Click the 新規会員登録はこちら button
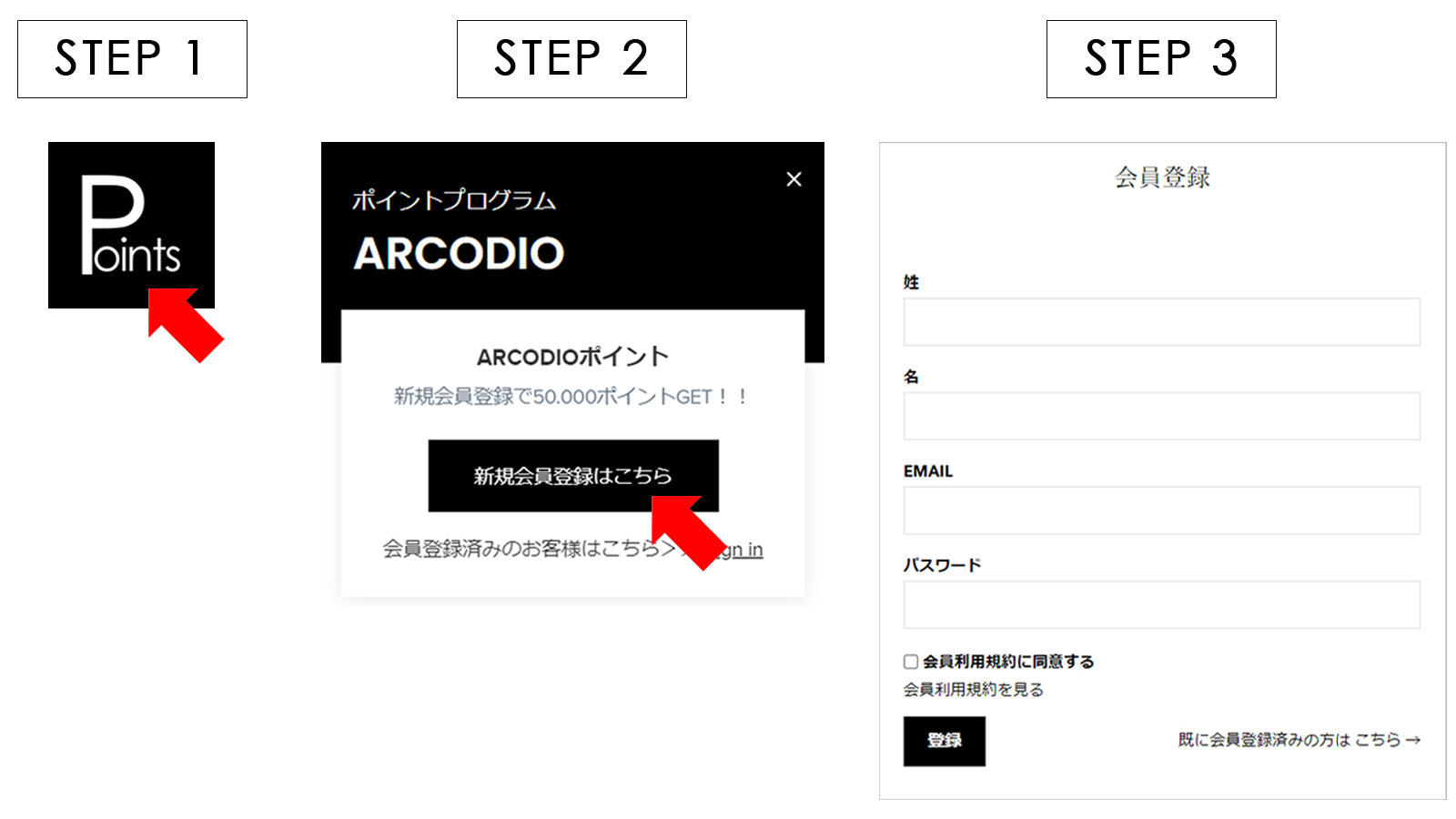Image resolution: width=1456 pixels, height=819 pixels. (573, 476)
